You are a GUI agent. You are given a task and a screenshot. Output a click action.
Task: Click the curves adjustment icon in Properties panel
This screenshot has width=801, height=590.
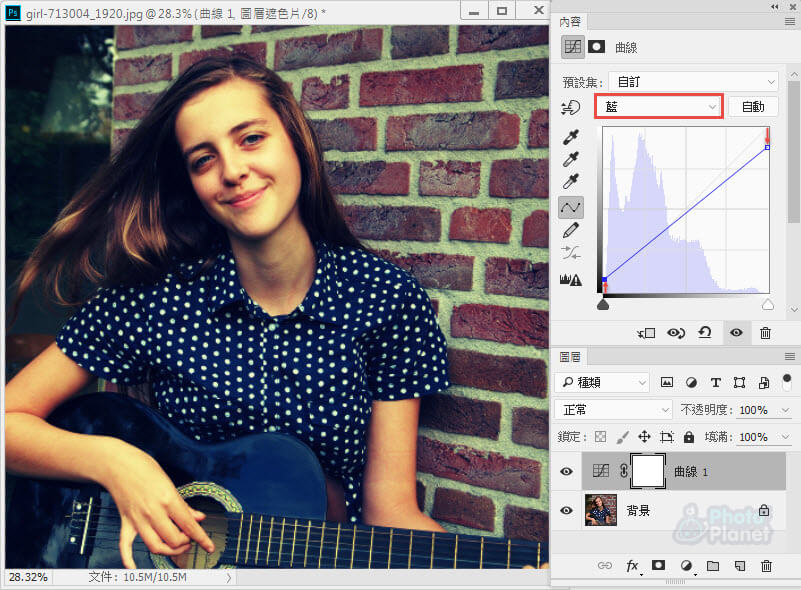(x=573, y=48)
